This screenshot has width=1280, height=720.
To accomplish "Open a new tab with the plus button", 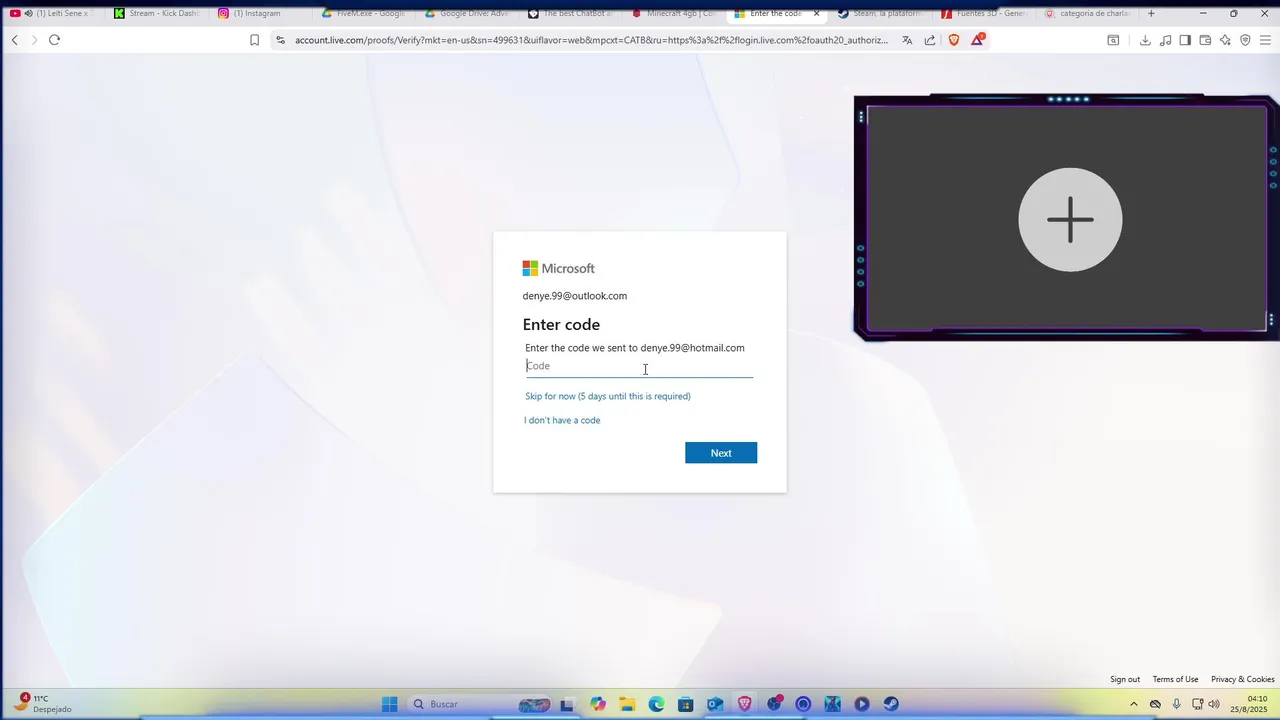I will (x=1151, y=13).
